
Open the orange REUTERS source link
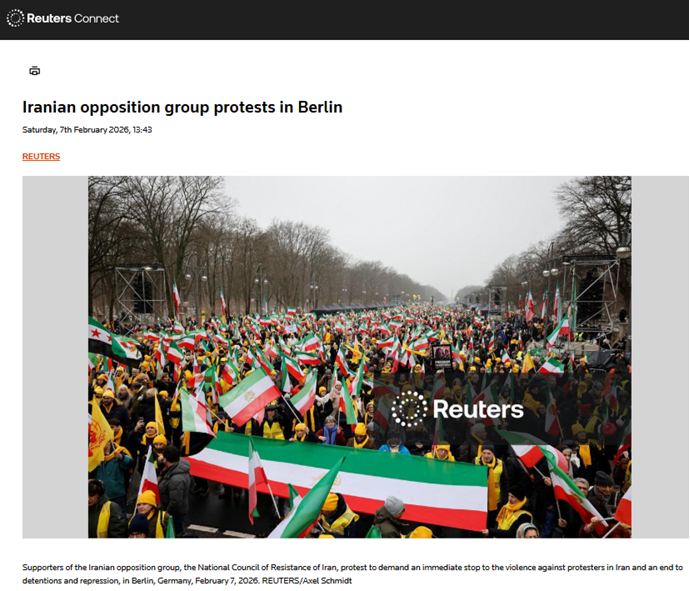click(x=41, y=156)
